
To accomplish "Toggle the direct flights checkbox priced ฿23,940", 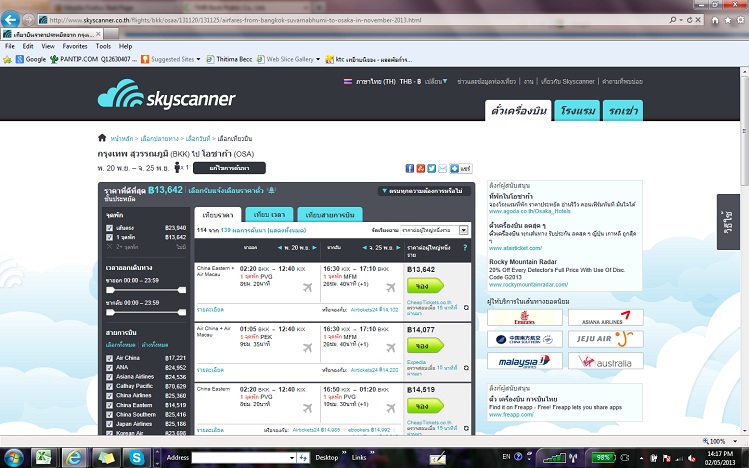I will 109,228.
